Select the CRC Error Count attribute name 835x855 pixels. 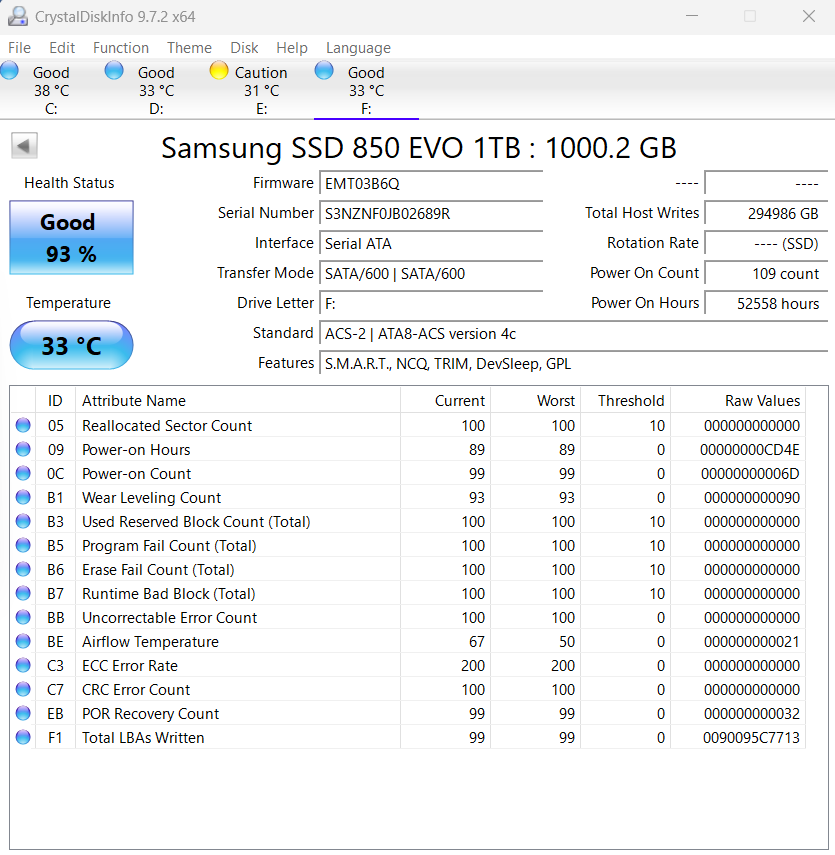(136, 689)
